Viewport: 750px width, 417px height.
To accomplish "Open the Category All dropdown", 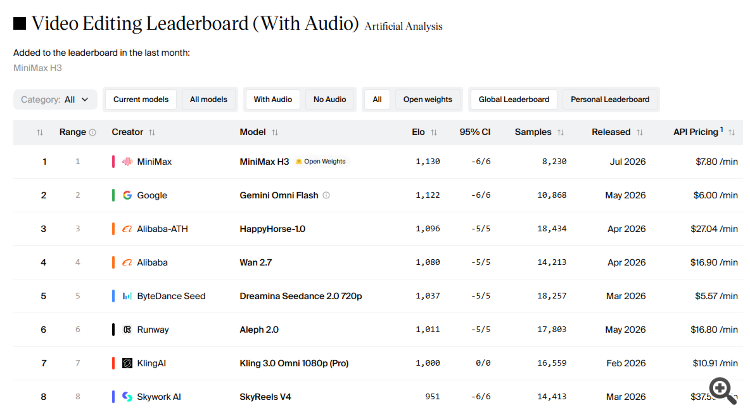I will click(55, 99).
